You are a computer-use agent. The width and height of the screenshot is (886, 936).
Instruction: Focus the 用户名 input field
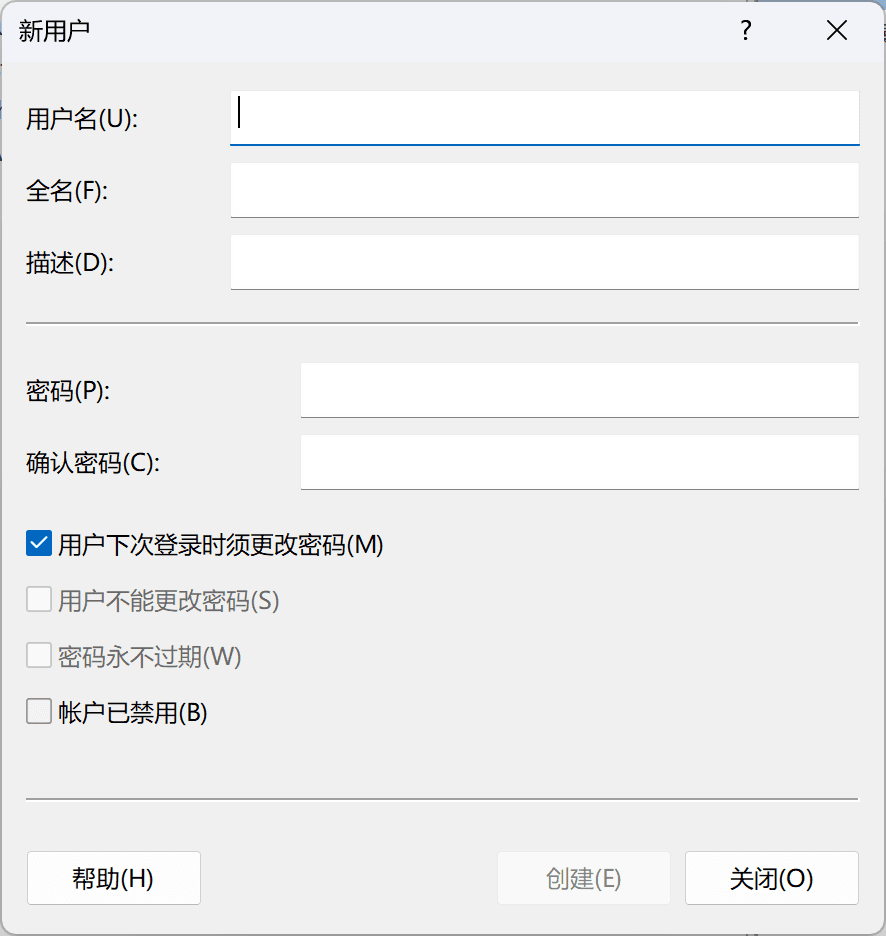(x=544, y=116)
